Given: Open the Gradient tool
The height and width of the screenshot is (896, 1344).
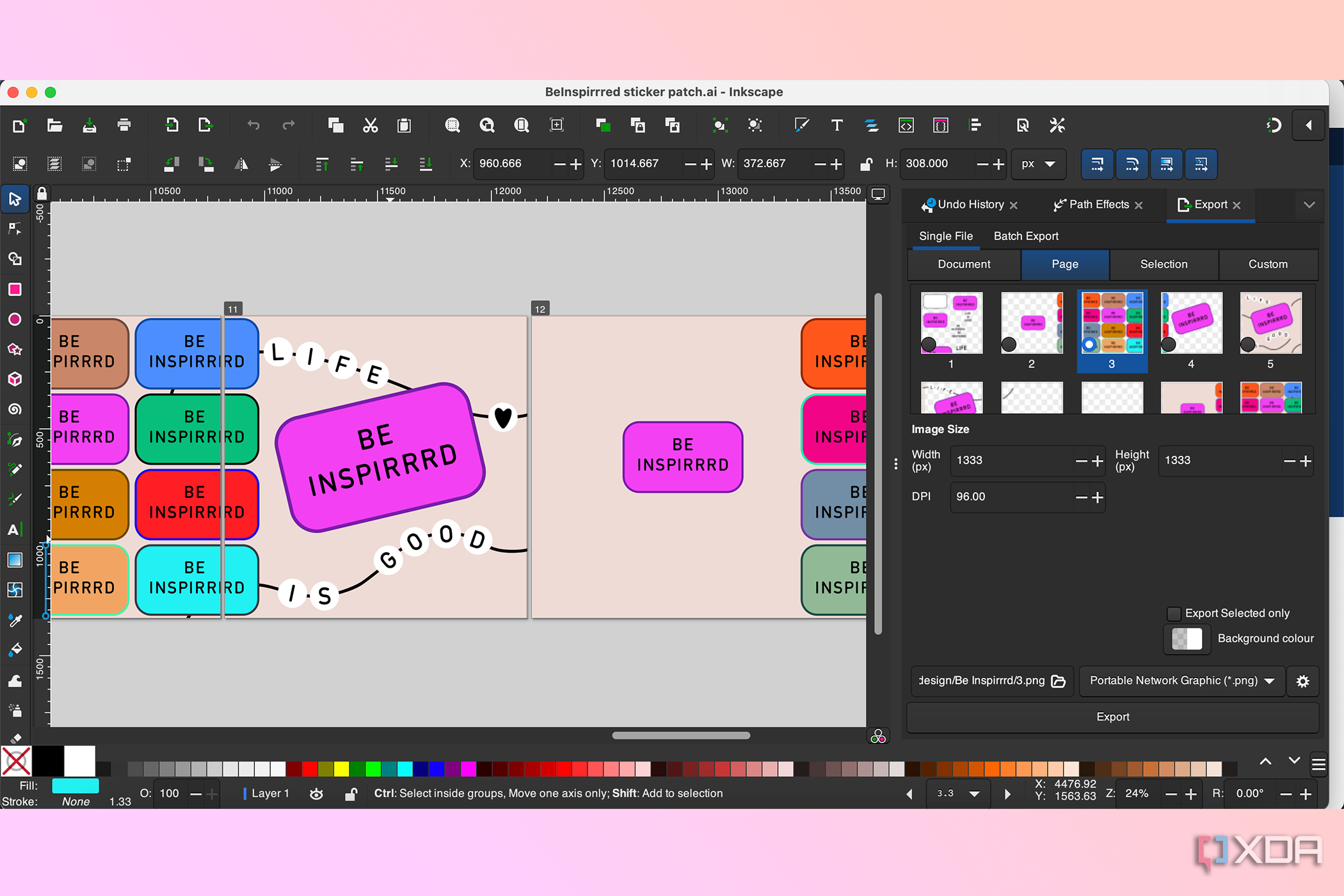Looking at the screenshot, I should click(15, 560).
